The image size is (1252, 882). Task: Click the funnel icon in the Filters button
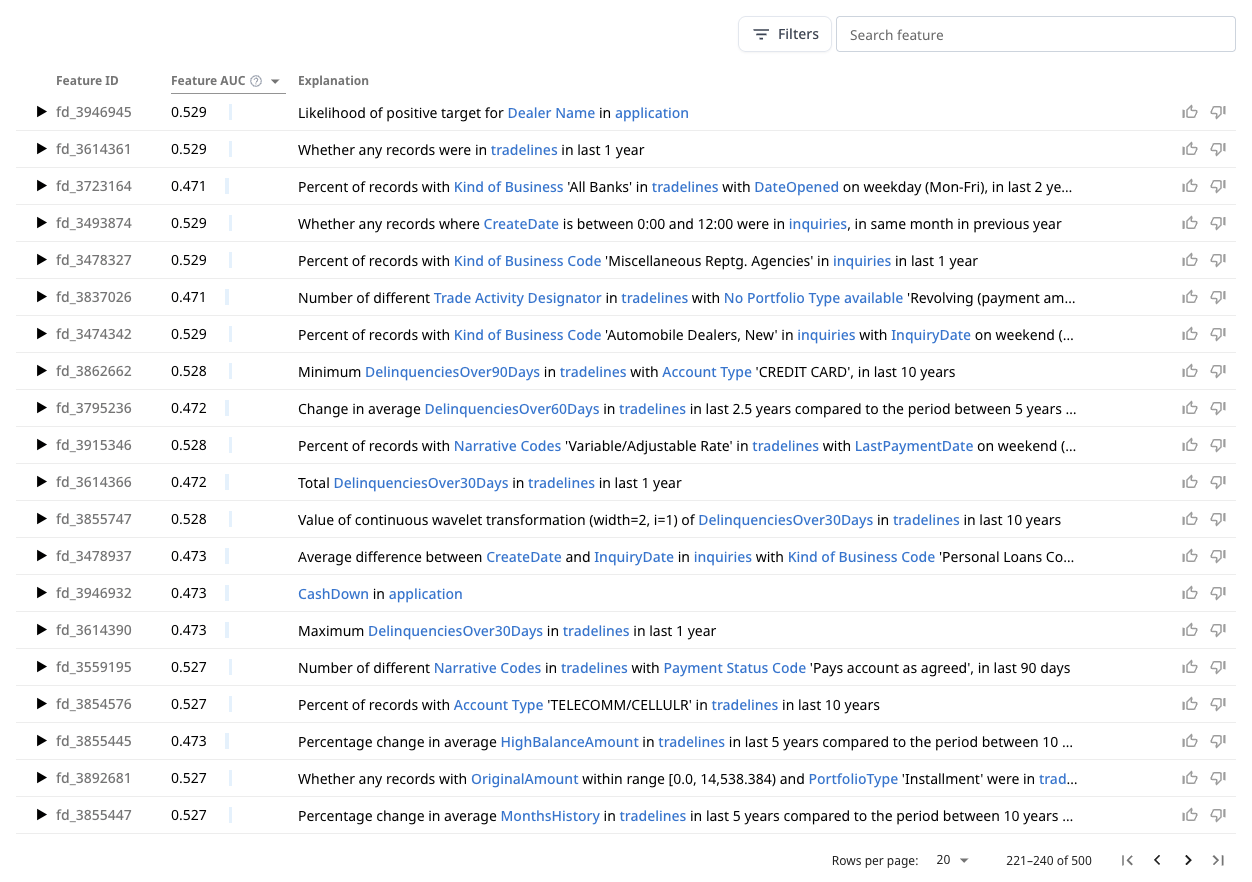point(761,33)
